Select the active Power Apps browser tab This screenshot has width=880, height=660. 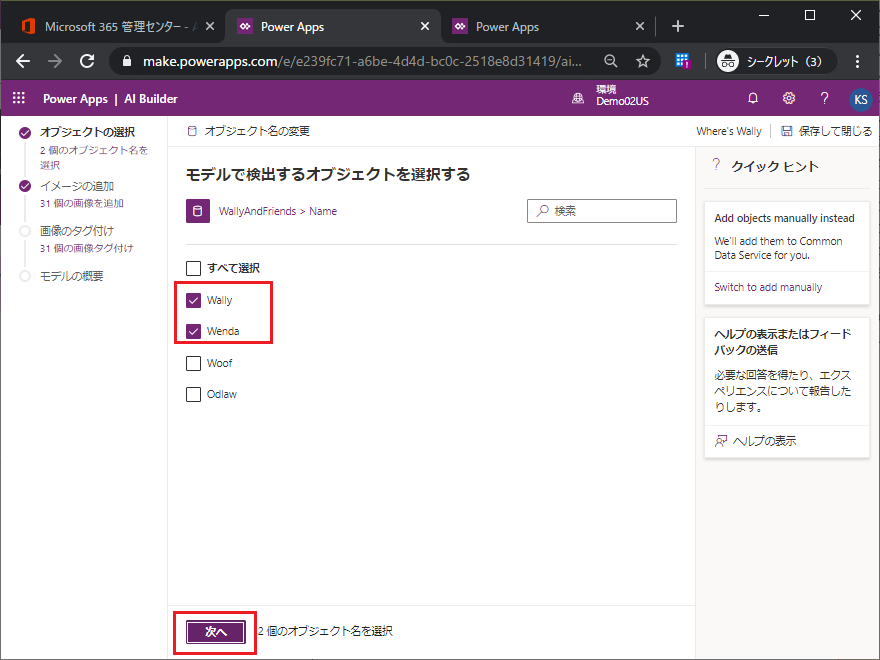(x=333, y=26)
